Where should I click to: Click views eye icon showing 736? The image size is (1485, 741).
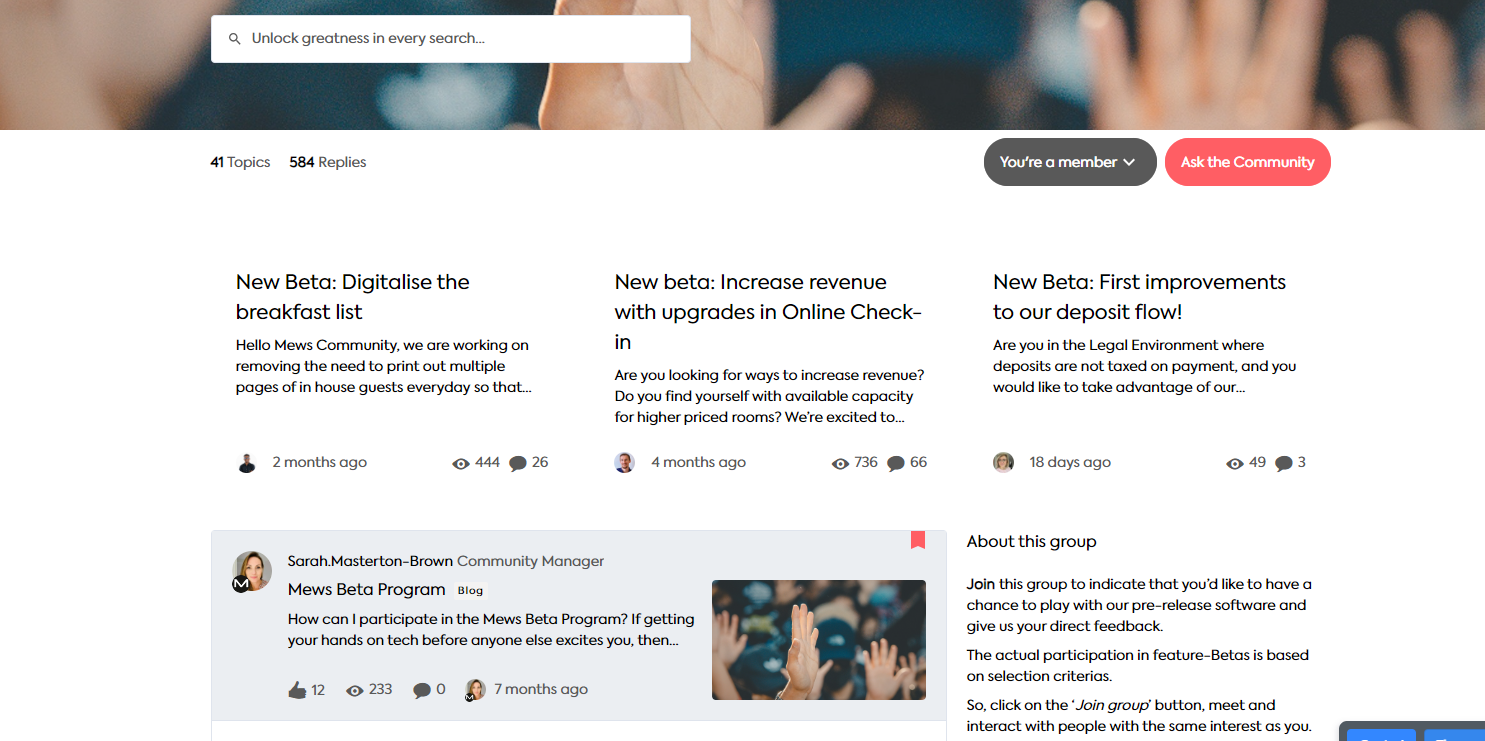(840, 464)
